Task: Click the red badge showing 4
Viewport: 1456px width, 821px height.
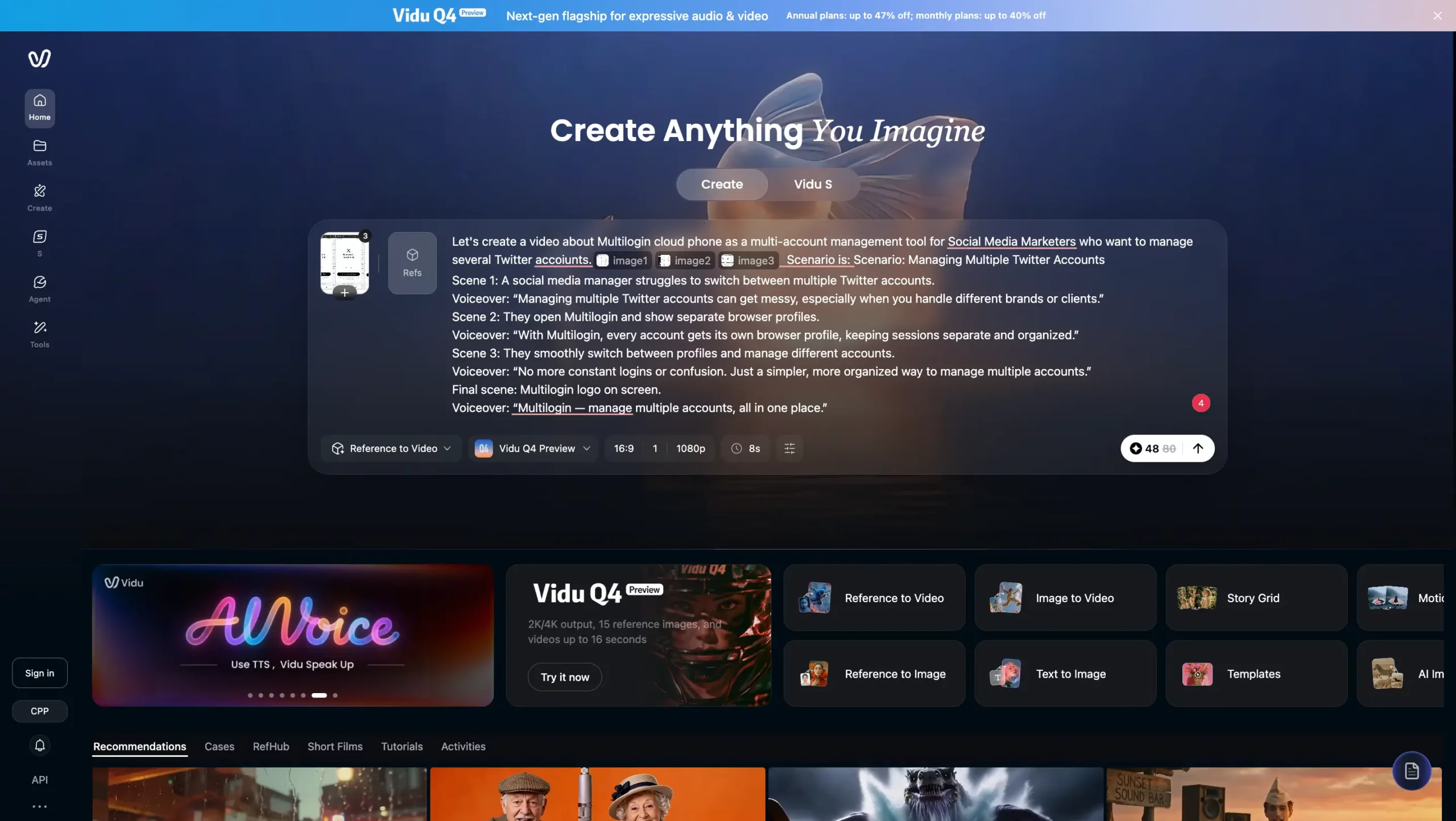Action: 1201,403
